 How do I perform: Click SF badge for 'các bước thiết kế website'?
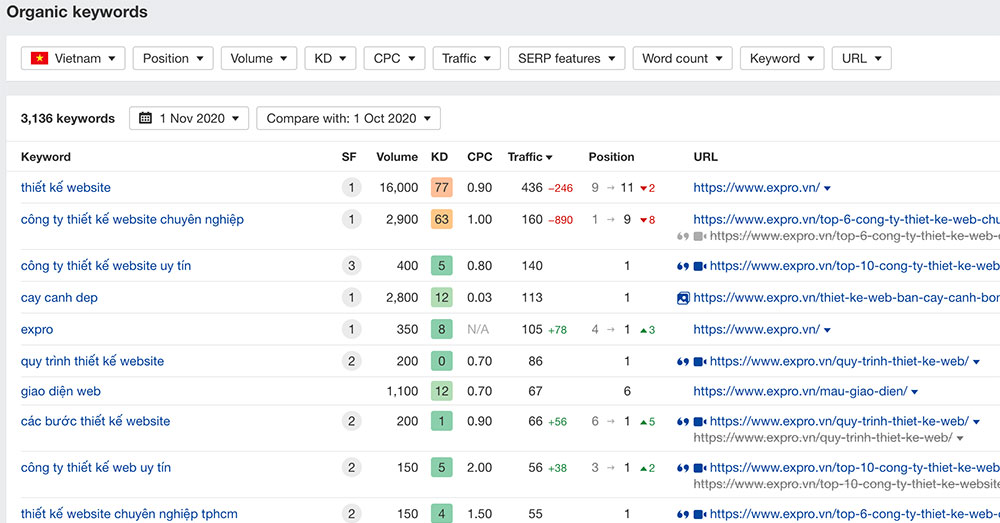pyautogui.click(x=351, y=421)
